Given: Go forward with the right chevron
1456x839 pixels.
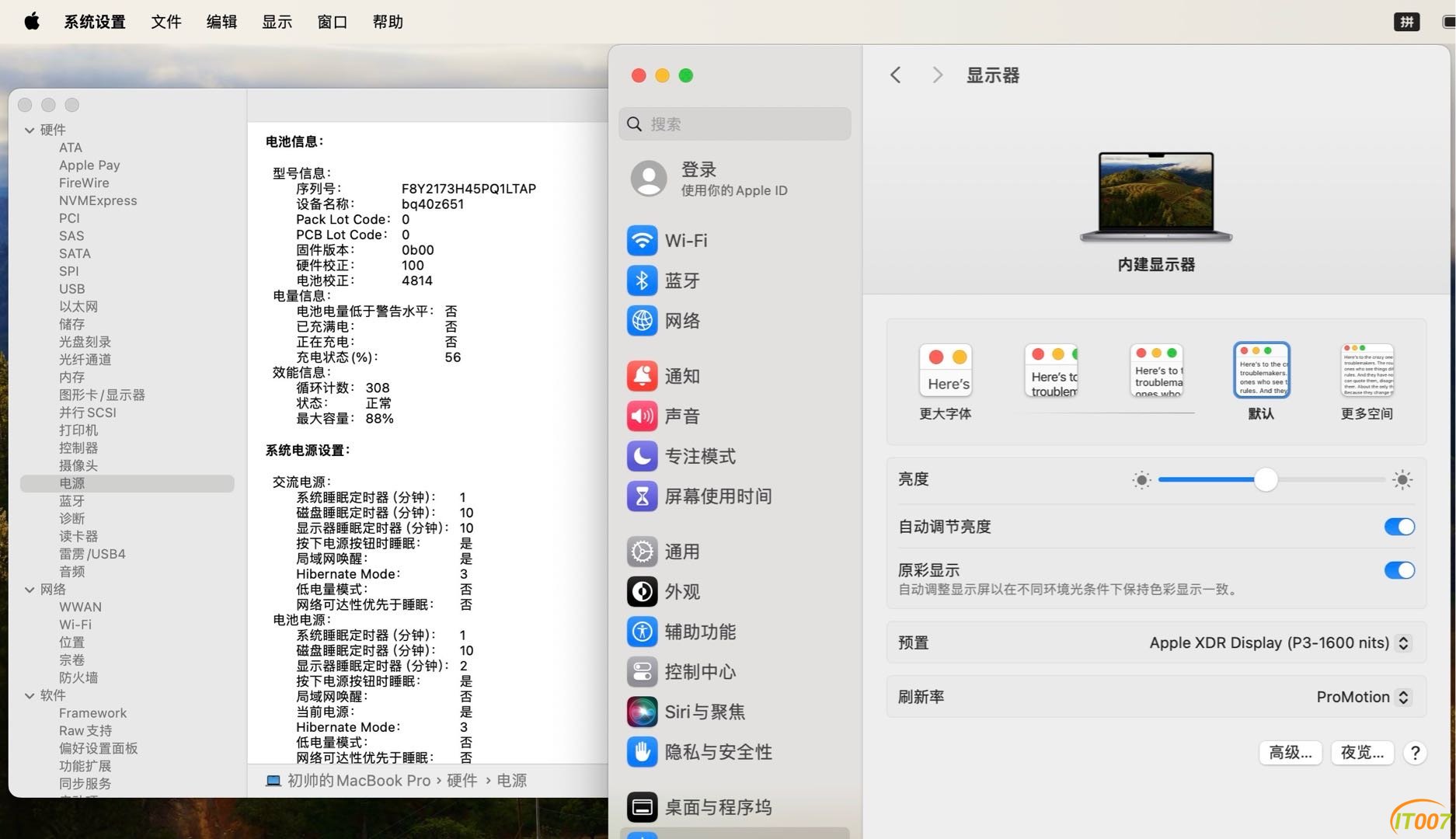Looking at the screenshot, I should pyautogui.click(x=937, y=75).
